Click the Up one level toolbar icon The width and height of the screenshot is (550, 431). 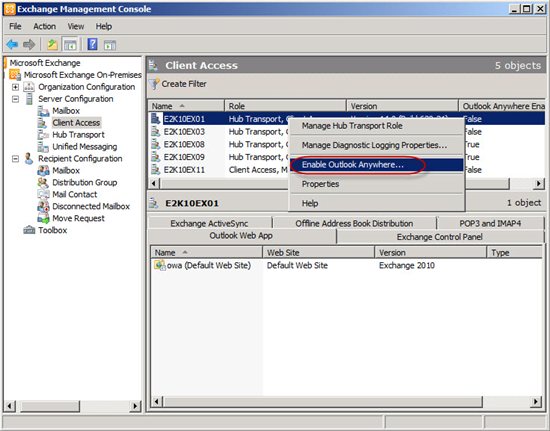(x=53, y=45)
